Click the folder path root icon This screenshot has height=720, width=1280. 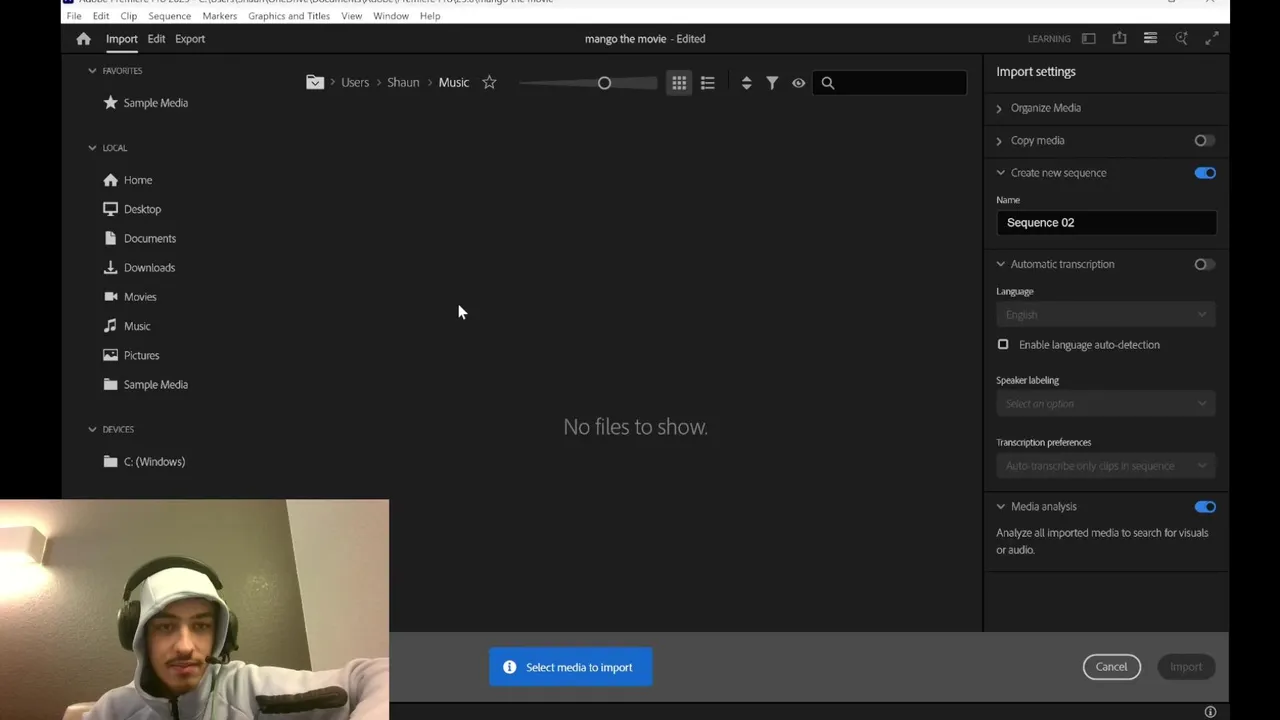tap(315, 82)
